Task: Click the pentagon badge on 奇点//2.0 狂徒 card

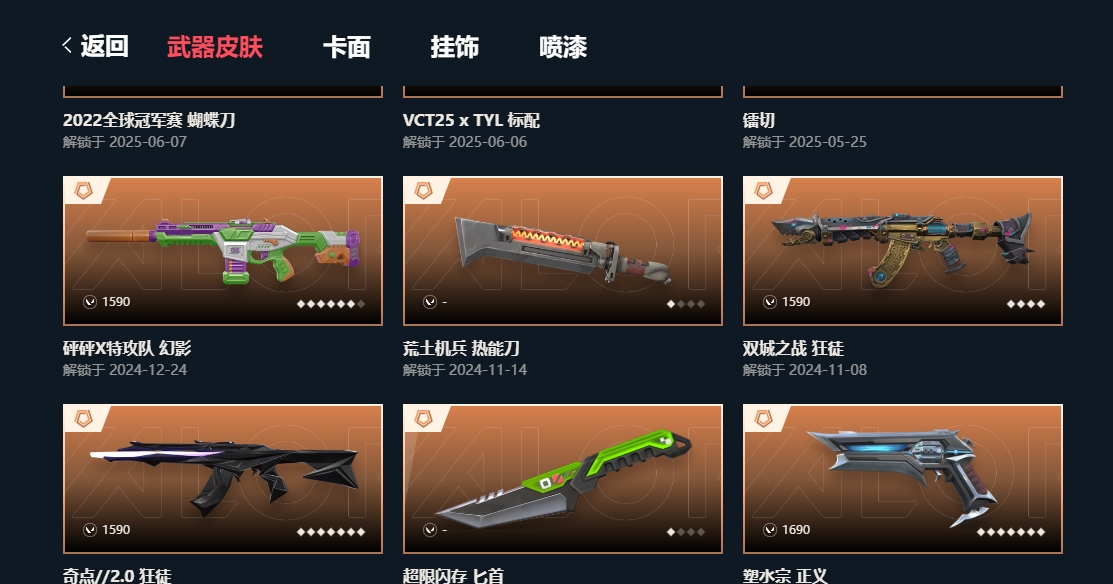Action: [x=84, y=419]
